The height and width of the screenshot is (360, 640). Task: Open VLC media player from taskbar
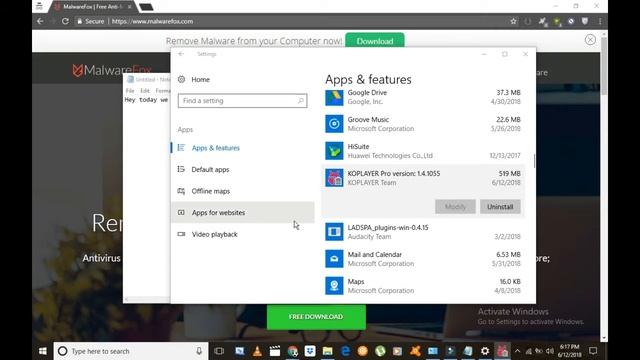[x=257, y=351]
